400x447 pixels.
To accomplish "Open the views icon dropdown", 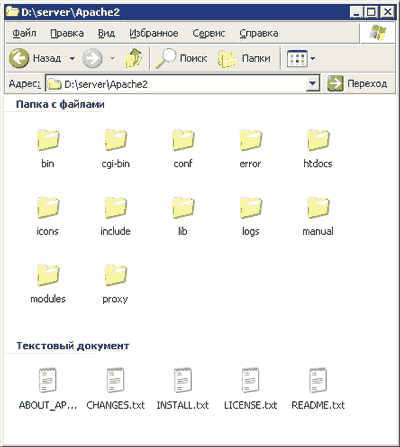I will click(x=301, y=59).
